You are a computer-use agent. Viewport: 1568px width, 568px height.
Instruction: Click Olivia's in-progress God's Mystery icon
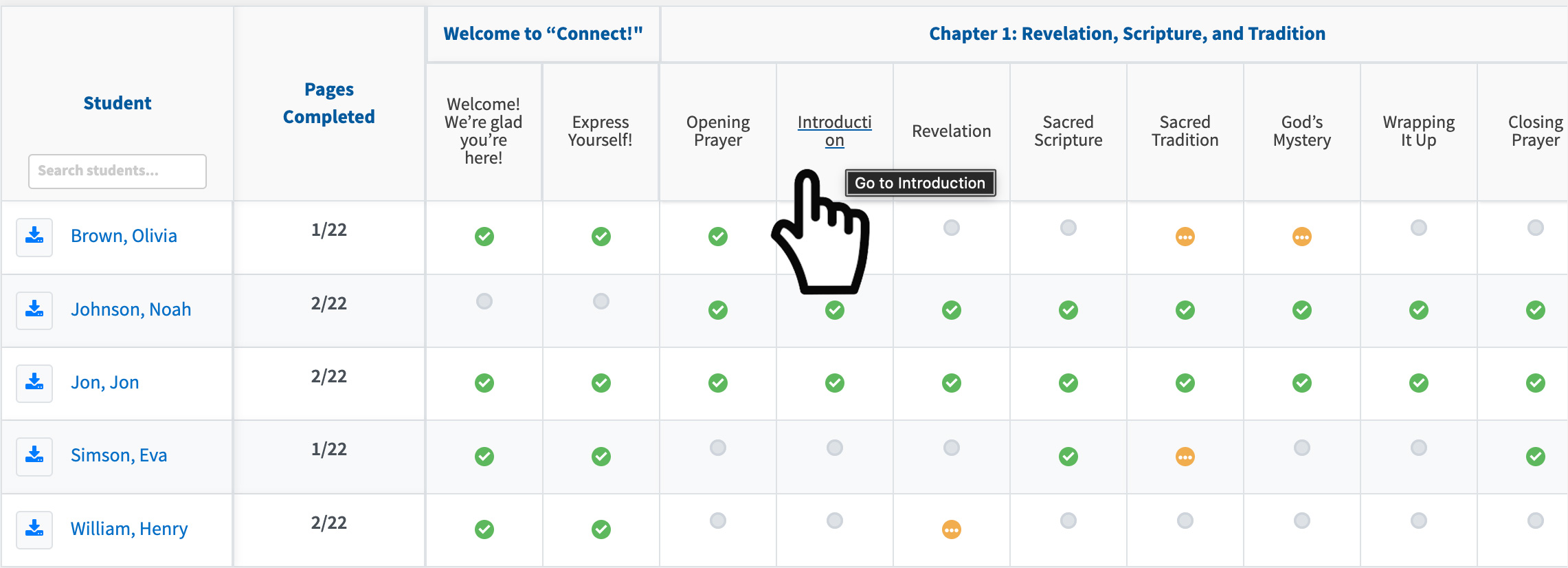(x=1301, y=237)
